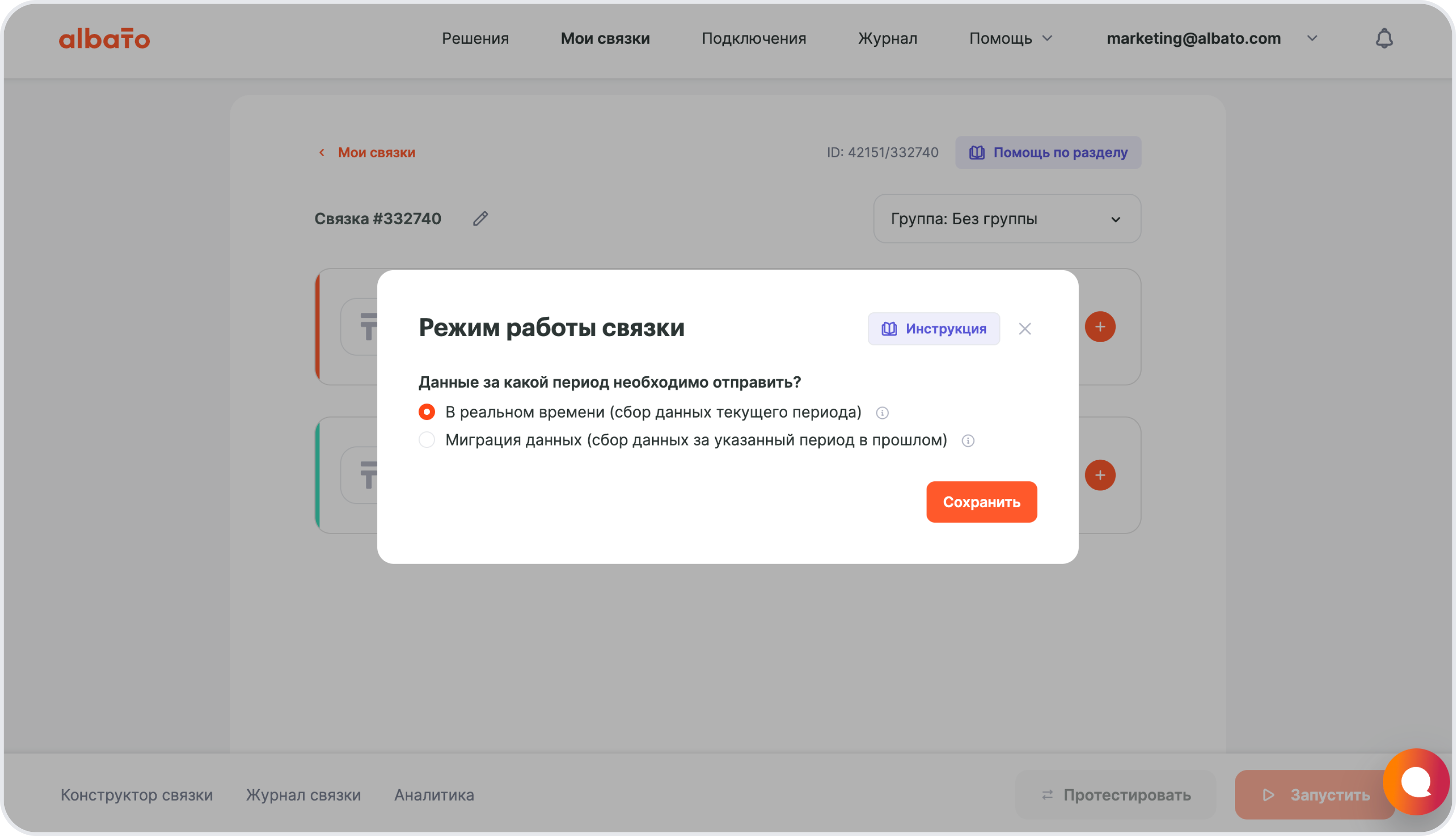Click the Сохранить button
Viewport: 1456px width, 836px height.
click(x=981, y=502)
